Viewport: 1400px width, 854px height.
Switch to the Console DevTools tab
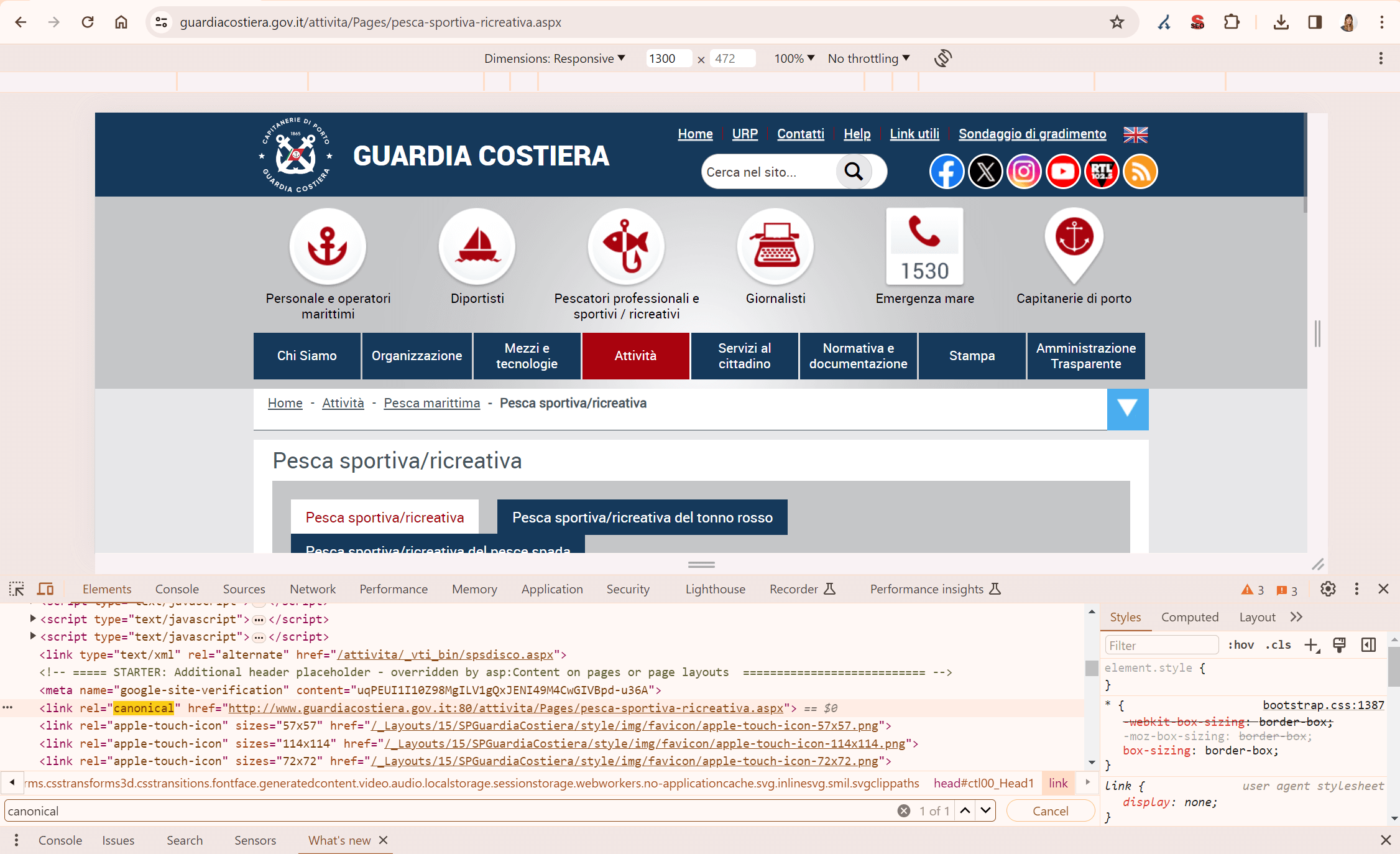tap(177, 589)
